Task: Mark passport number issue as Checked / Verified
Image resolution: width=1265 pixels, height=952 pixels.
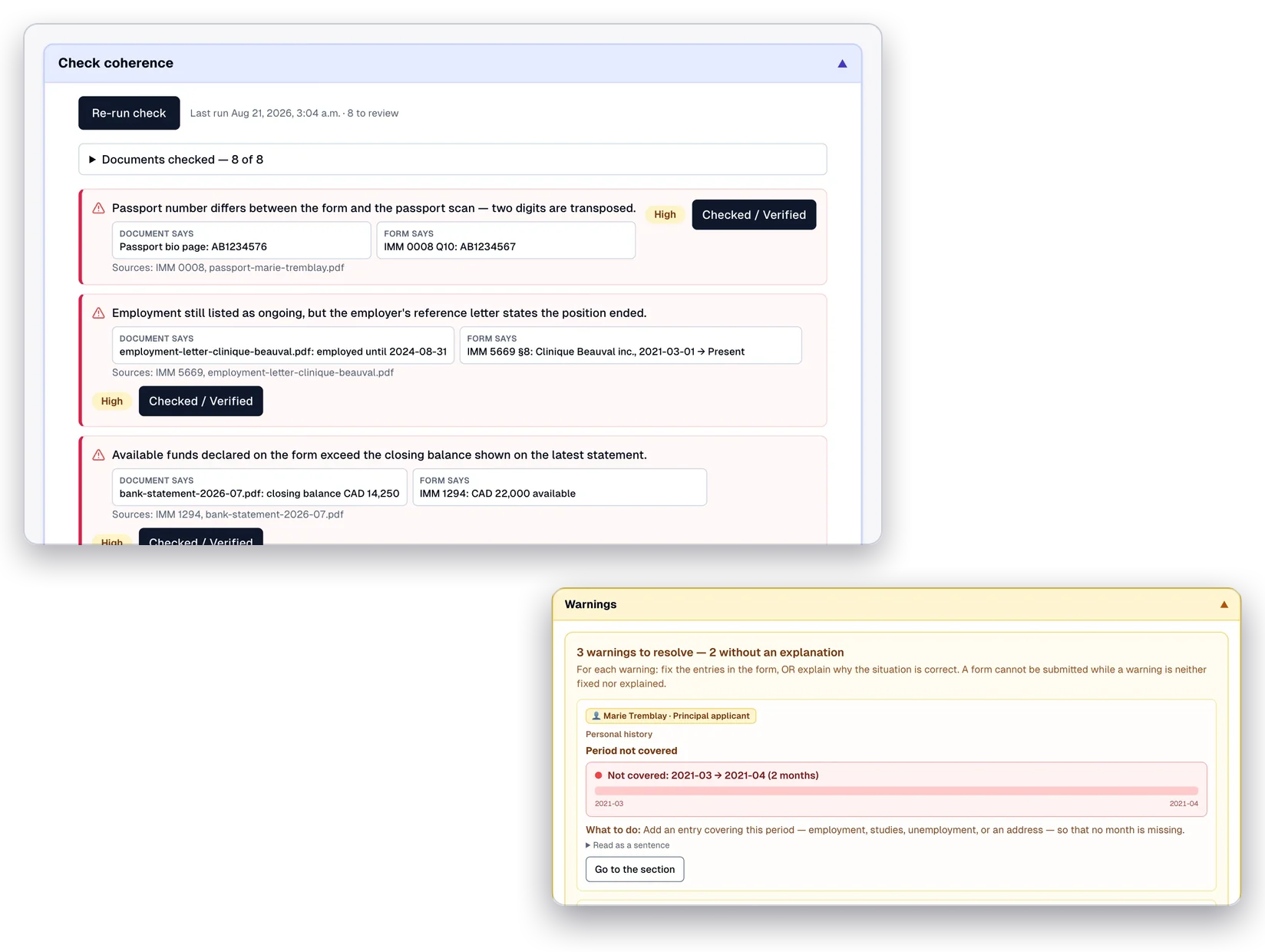Action: point(754,215)
